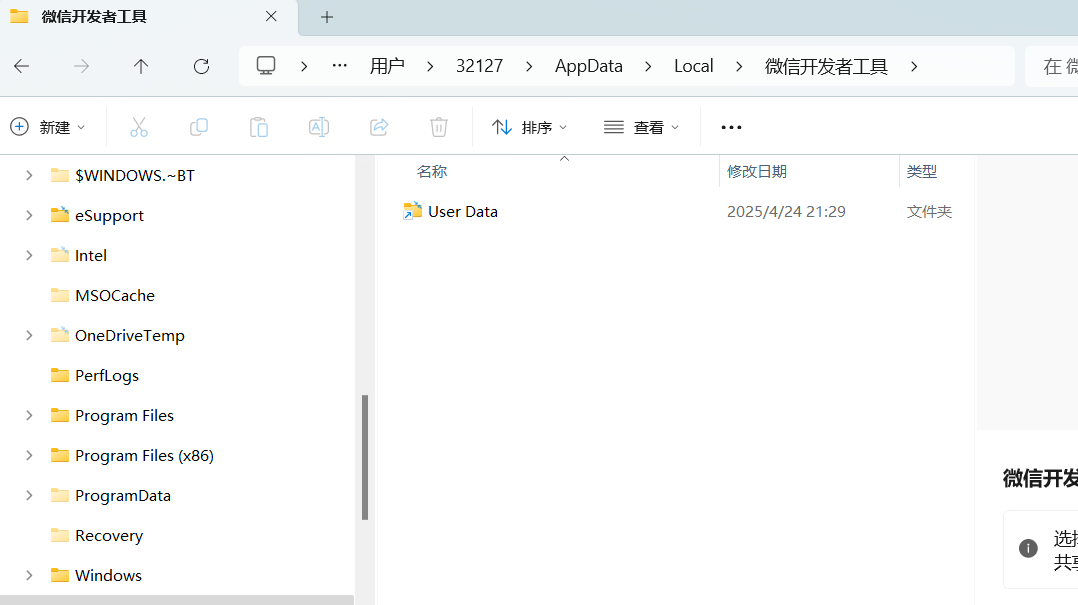Image resolution: width=1078 pixels, height=605 pixels.
Task: Open chevron dropdown after 32127 breadcrumb
Action: coord(529,66)
